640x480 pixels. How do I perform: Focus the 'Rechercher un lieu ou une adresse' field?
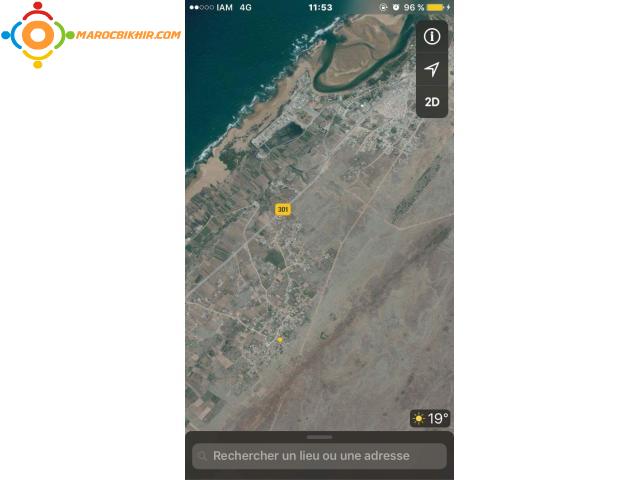(x=320, y=456)
